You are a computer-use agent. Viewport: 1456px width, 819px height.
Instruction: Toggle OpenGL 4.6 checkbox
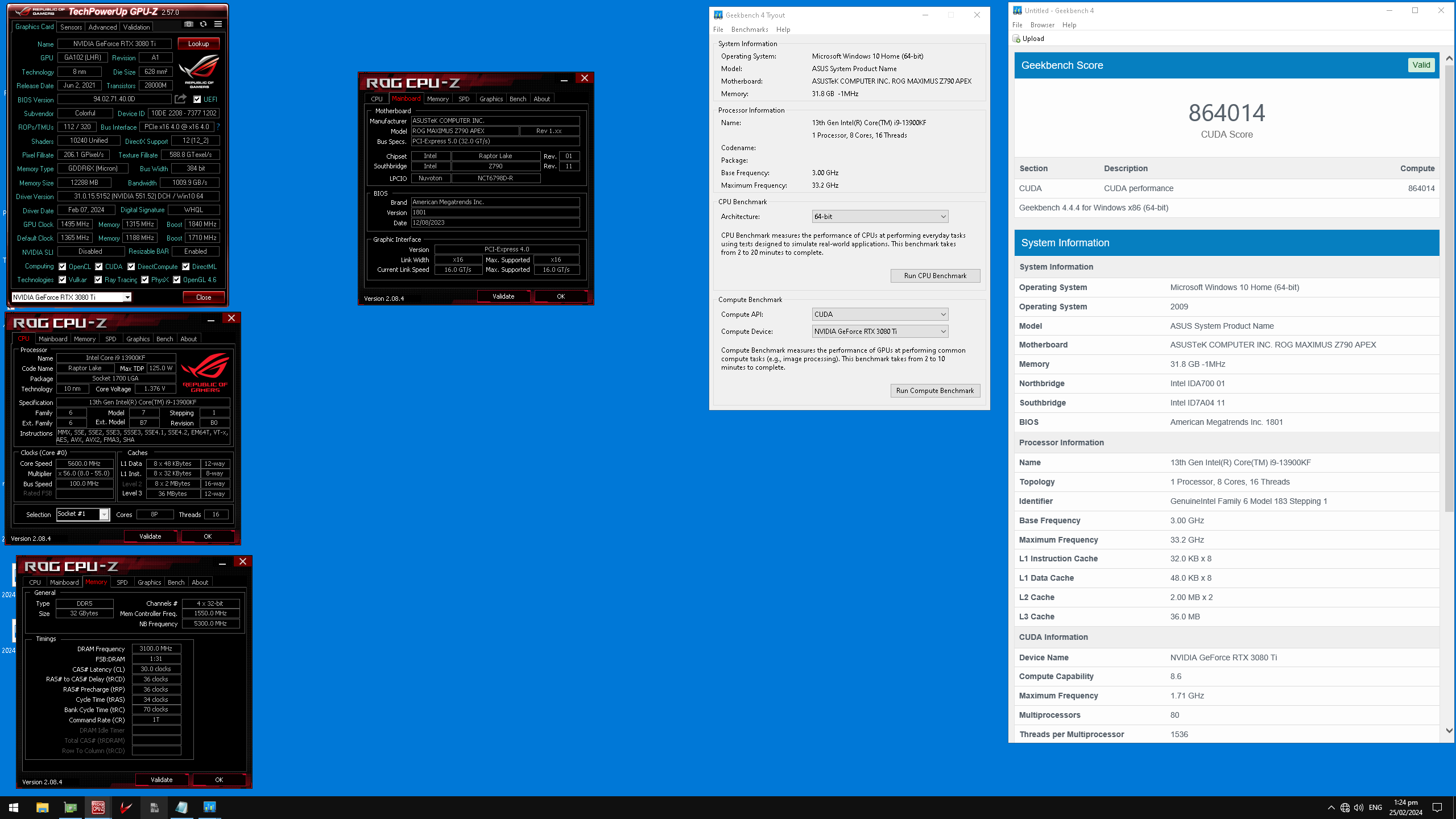tap(177, 280)
